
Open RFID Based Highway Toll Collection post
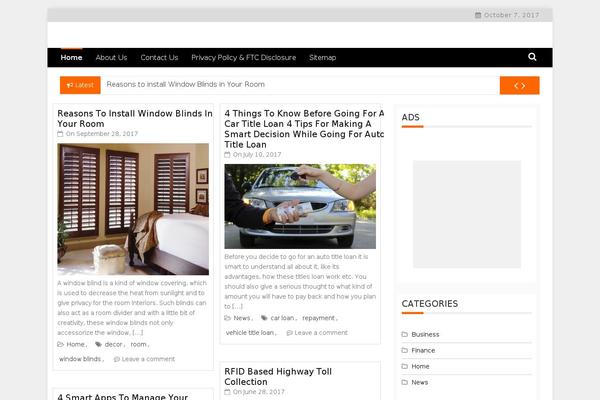(278, 377)
